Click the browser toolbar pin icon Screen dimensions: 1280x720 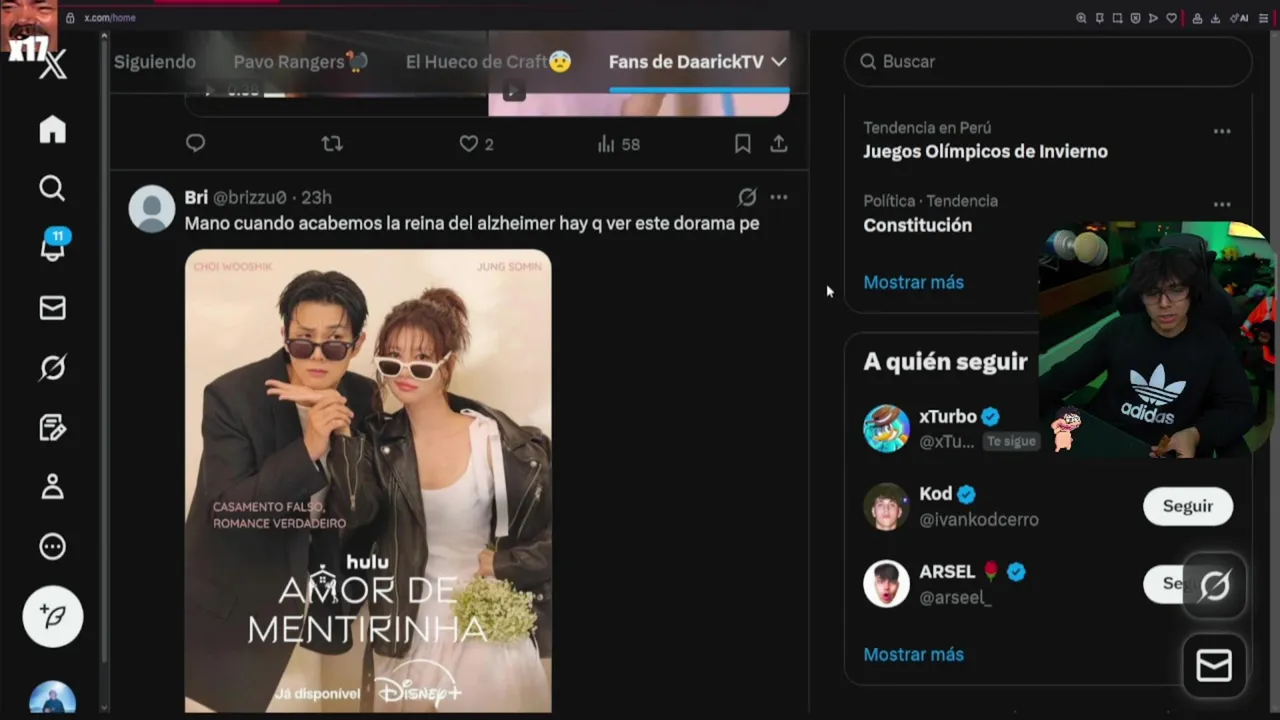[x=1099, y=18]
